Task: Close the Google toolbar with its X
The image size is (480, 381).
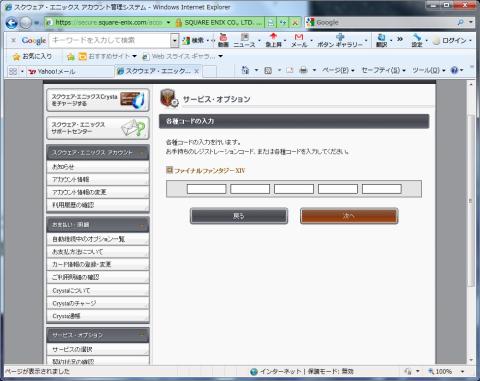Action: point(13,40)
